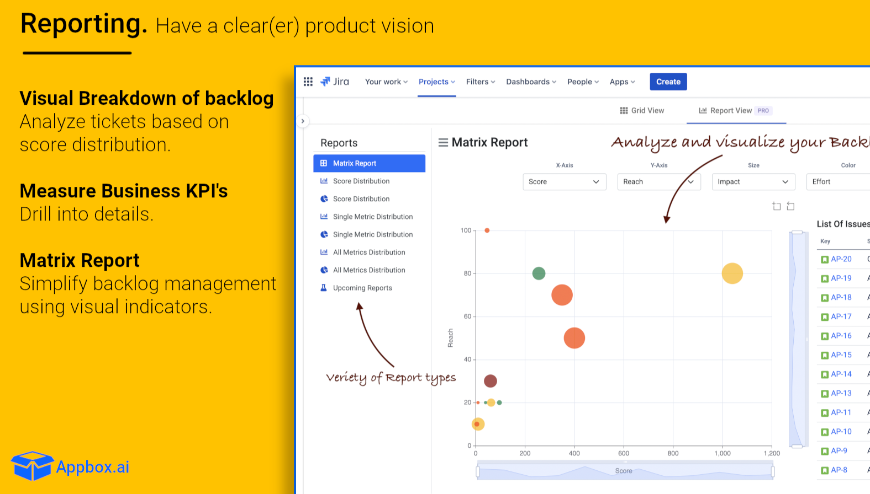Click the green bubble at Reach 80
The image size is (870, 494).
point(538,273)
